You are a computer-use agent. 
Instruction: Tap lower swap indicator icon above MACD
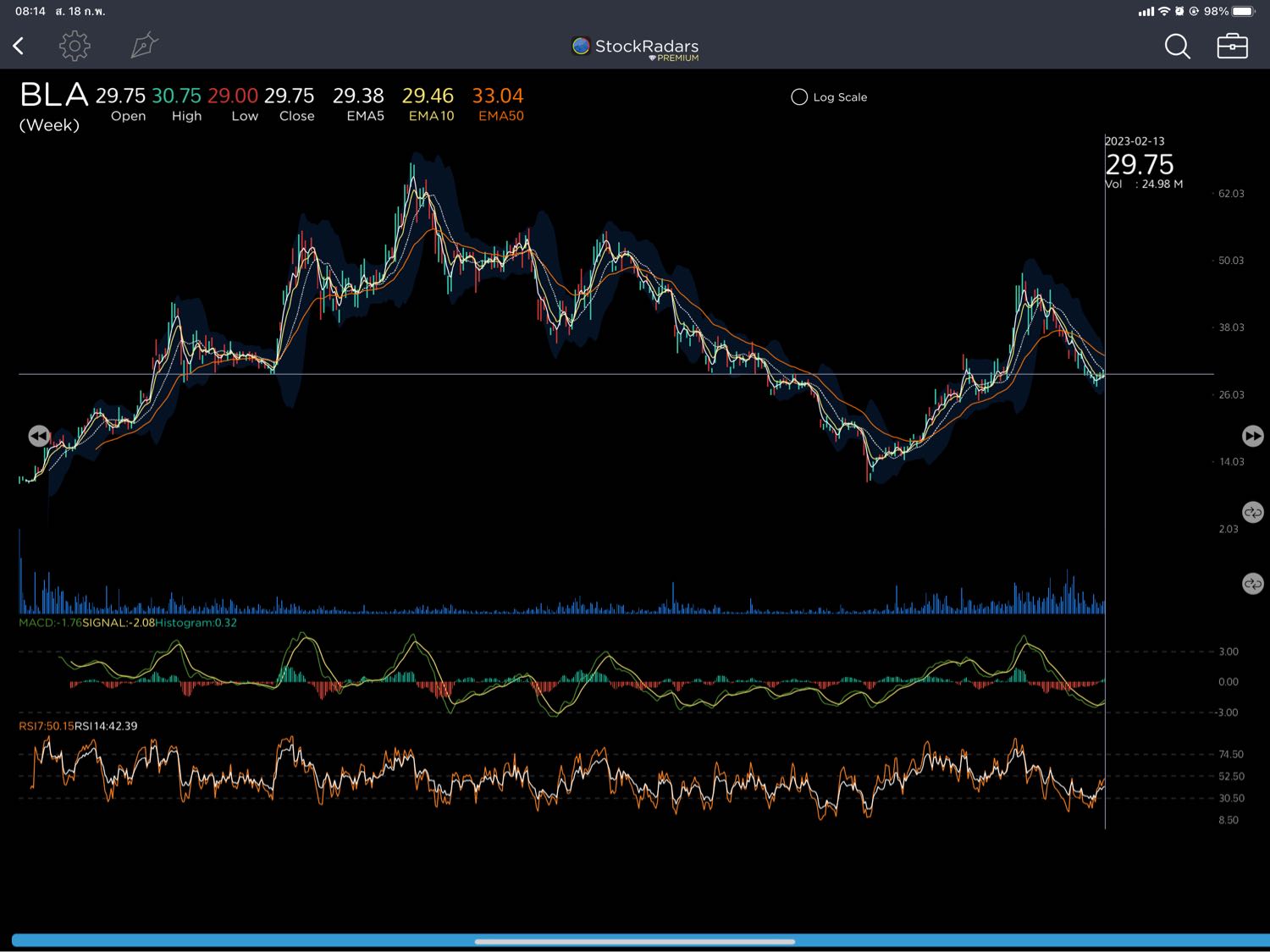click(1252, 584)
